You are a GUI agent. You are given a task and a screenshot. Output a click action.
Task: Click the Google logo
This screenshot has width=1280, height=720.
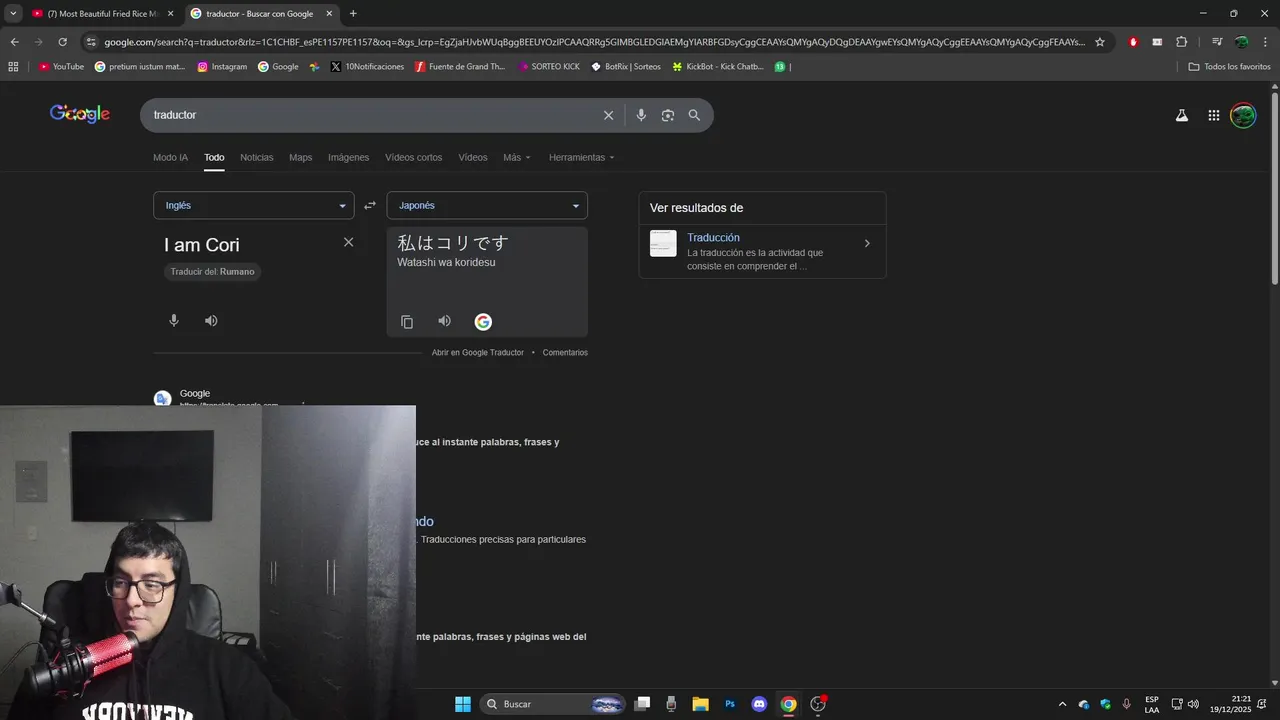click(80, 114)
